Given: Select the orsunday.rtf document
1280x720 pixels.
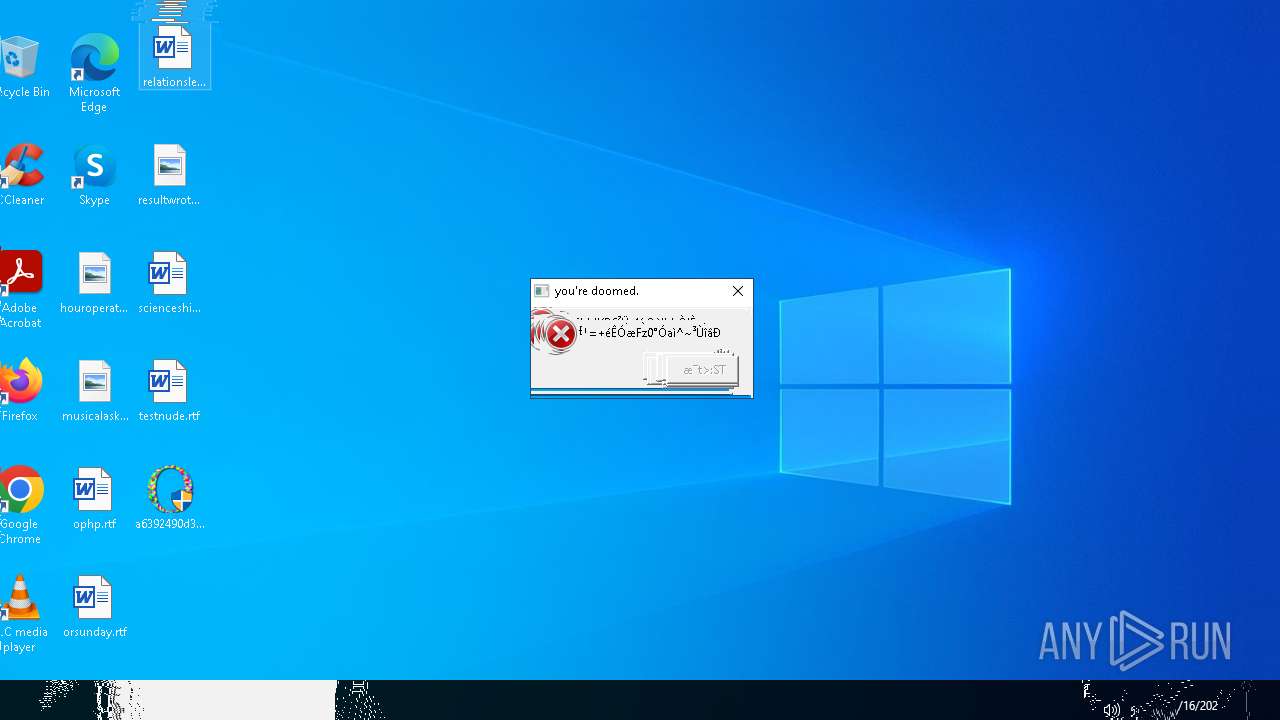Looking at the screenshot, I should (94, 607).
